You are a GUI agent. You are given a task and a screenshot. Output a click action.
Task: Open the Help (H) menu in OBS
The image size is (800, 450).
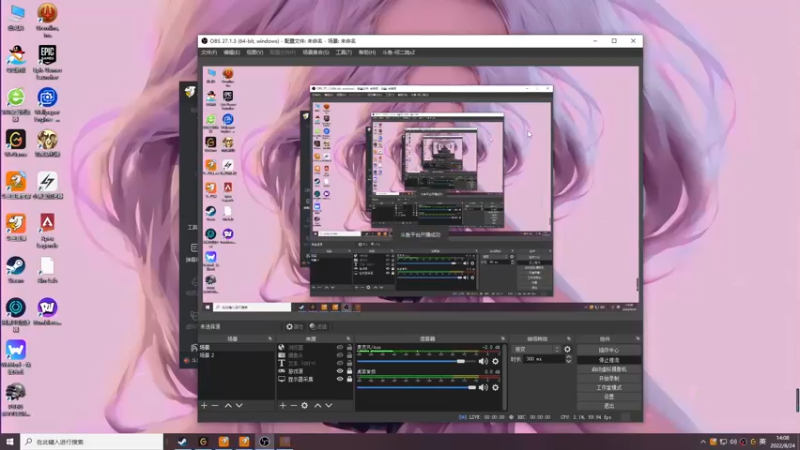pyautogui.click(x=367, y=53)
